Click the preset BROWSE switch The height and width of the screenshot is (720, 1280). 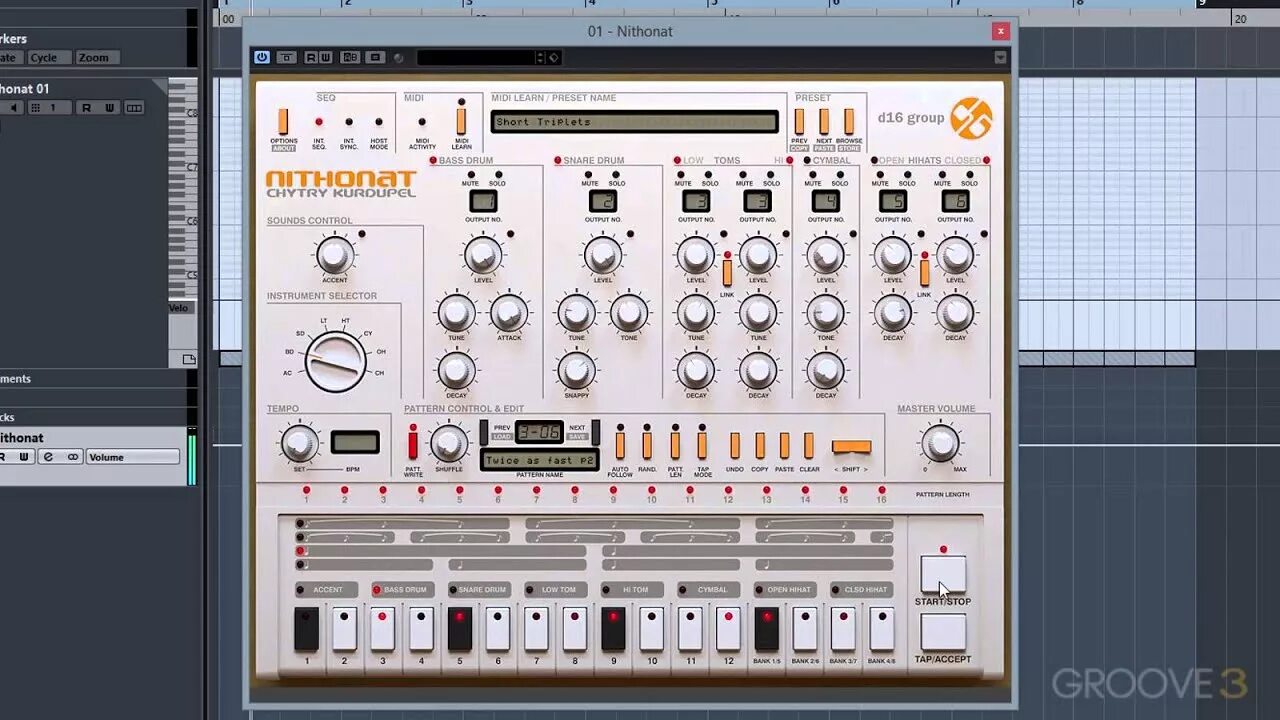(x=849, y=122)
